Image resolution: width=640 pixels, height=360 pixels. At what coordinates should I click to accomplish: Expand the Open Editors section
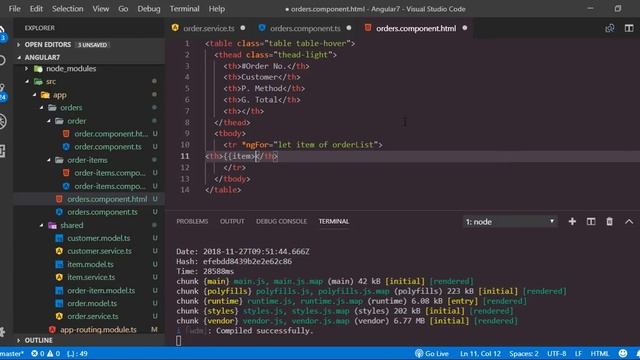click(x=48, y=44)
